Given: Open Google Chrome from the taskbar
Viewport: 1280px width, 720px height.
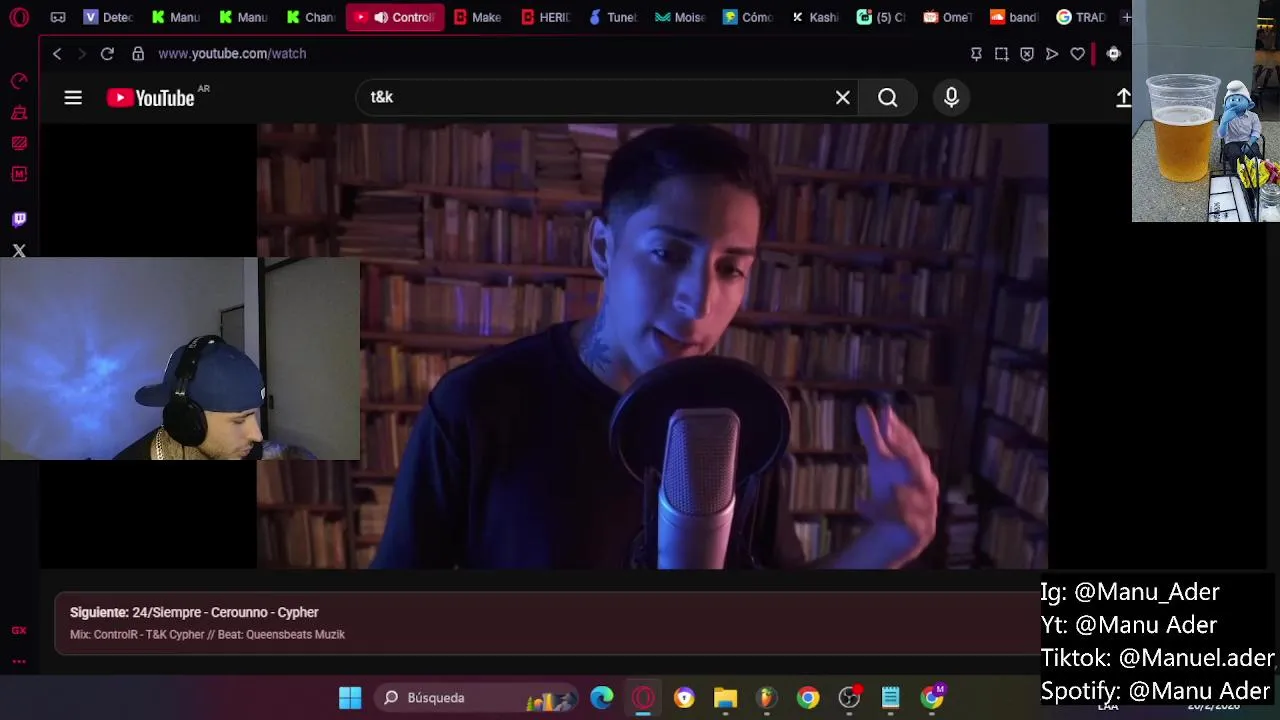Looking at the screenshot, I should (x=808, y=698).
